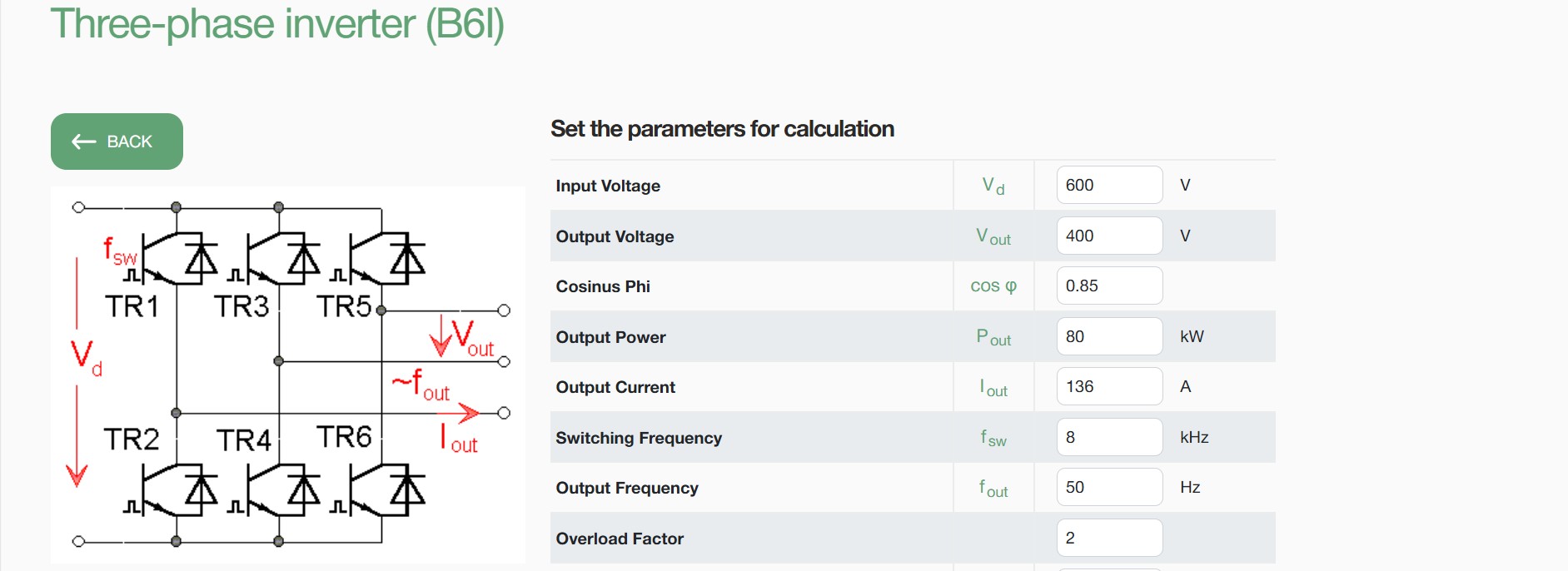Click the Overload Factor input field

coord(1108,538)
